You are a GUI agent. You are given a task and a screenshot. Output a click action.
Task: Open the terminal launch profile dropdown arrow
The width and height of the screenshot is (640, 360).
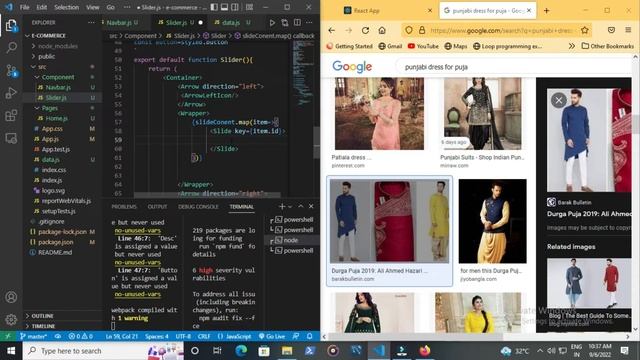(290, 207)
